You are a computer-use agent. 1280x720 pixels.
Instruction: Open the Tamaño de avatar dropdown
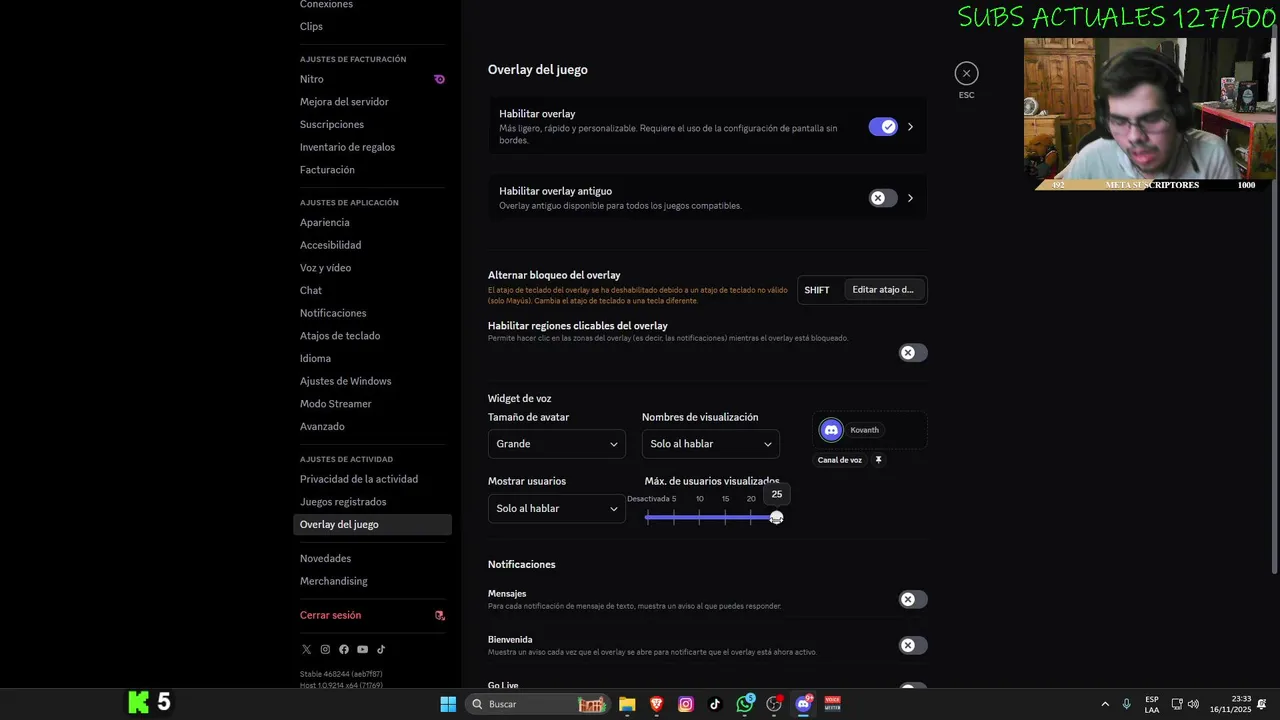pyautogui.click(x=557, y=444)
